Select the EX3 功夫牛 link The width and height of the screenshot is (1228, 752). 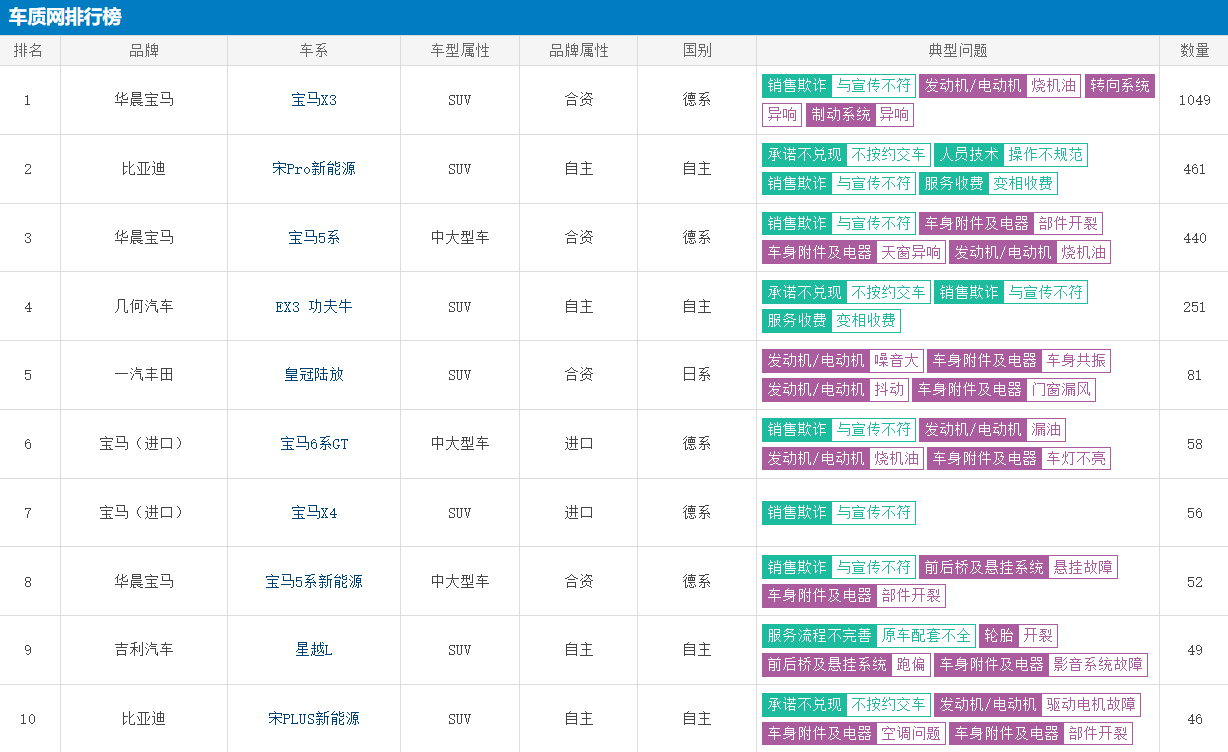pyautogui.click(x=314, y=307)
